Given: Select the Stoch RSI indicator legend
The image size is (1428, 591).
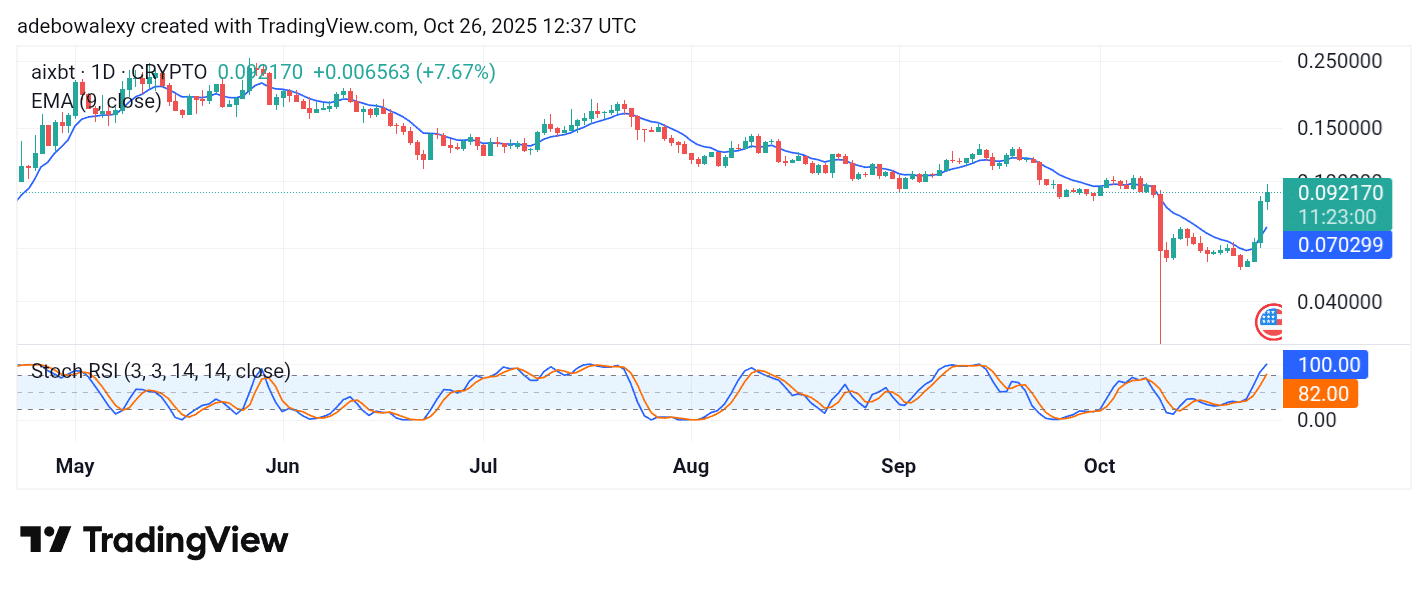Looking at the screenshot, I should pyautogui.click(x=161, y=372).
